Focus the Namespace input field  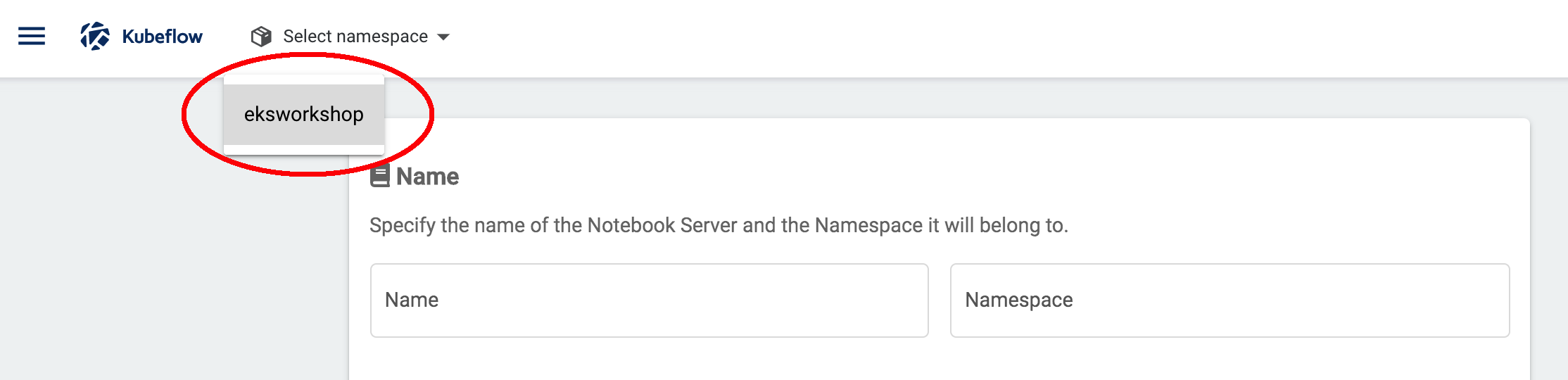pos(1229,300)
